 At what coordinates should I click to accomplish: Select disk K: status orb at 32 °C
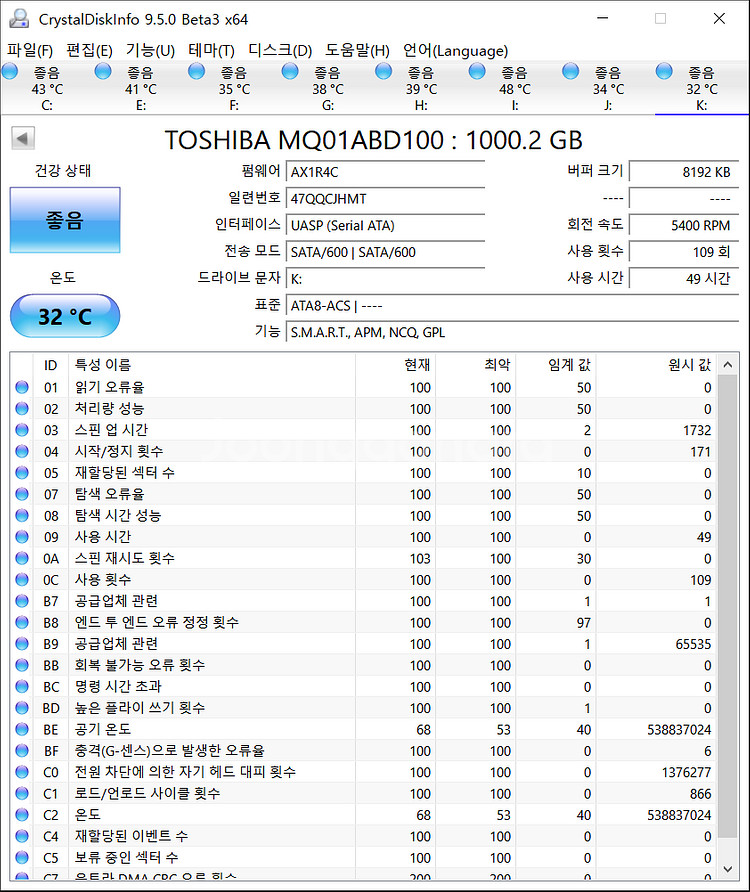click(664, 72)
